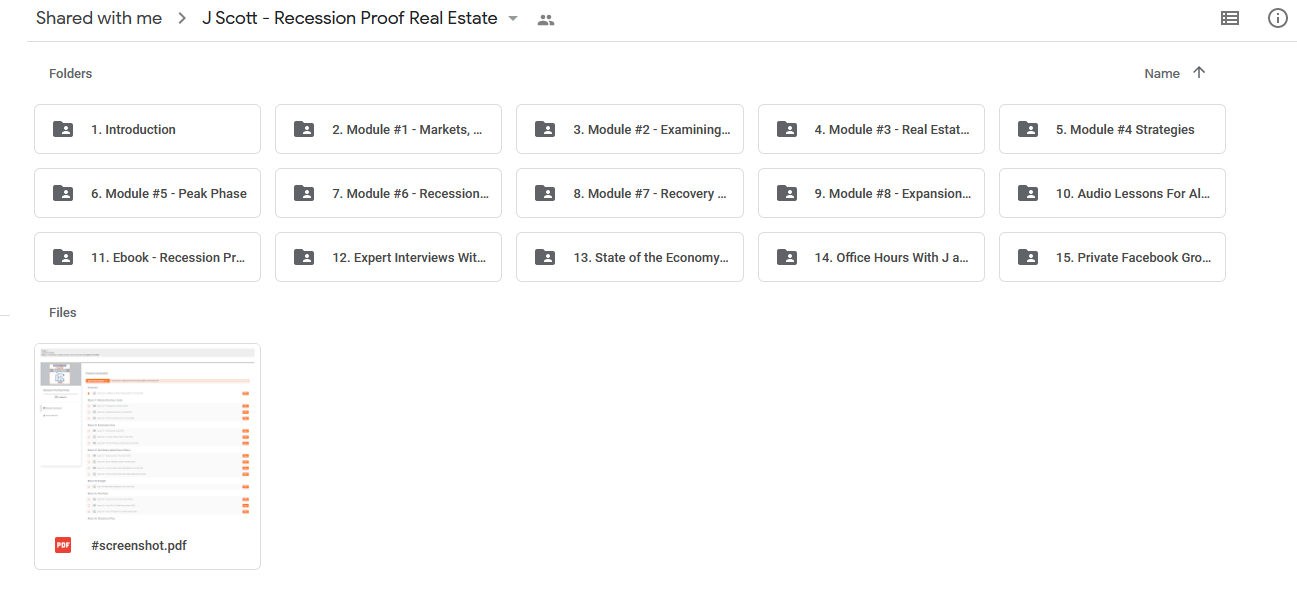Select the '1. Introduction' folder name
Image resolution: width=1297 pixels, height=589 pixels.
click(x=133, y=129)
